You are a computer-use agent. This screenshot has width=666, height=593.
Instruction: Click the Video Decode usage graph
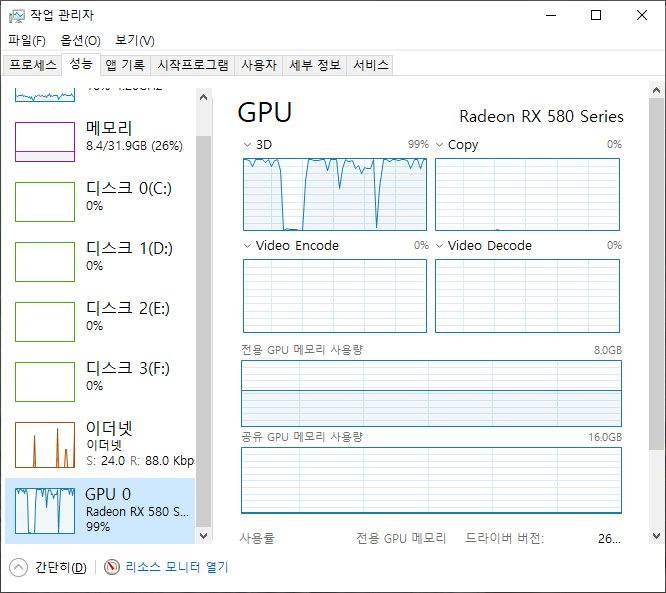[527, 296]
